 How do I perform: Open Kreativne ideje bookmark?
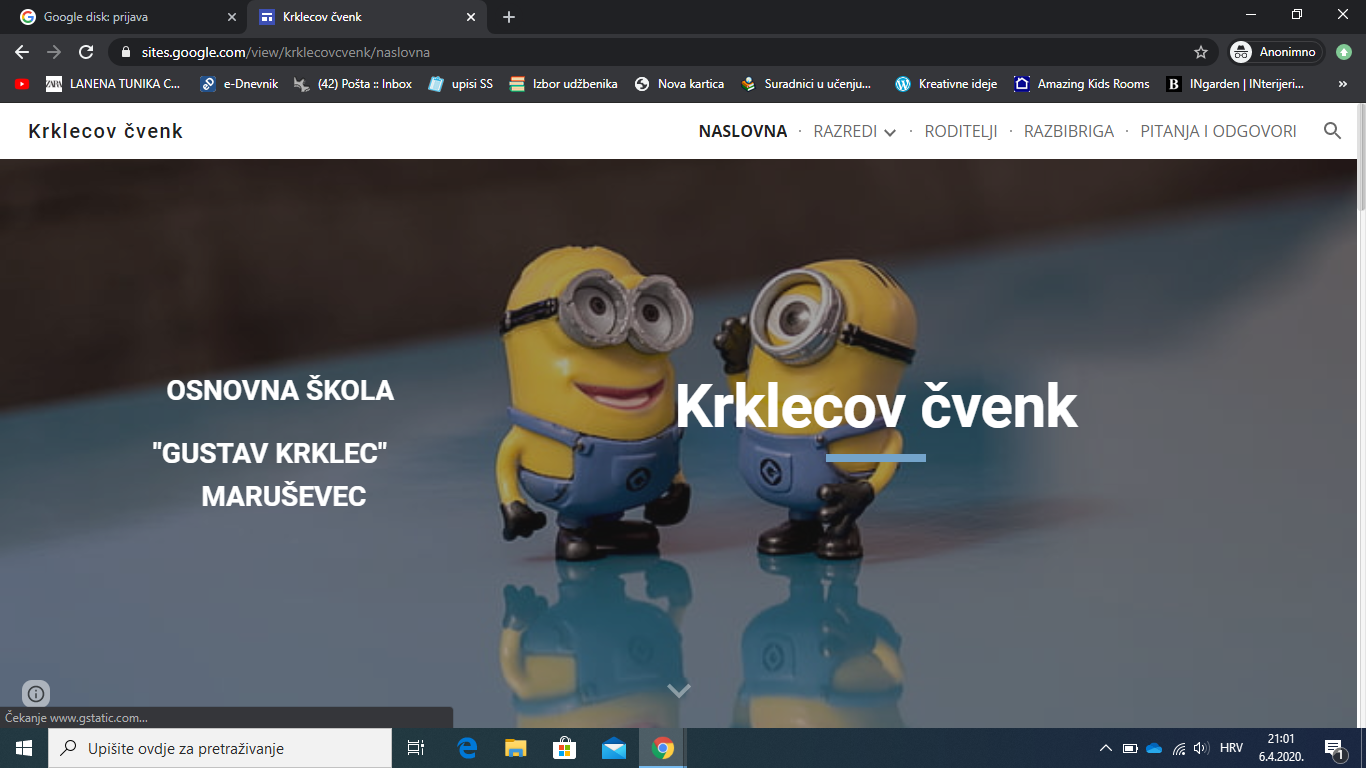tap(946, 84)
